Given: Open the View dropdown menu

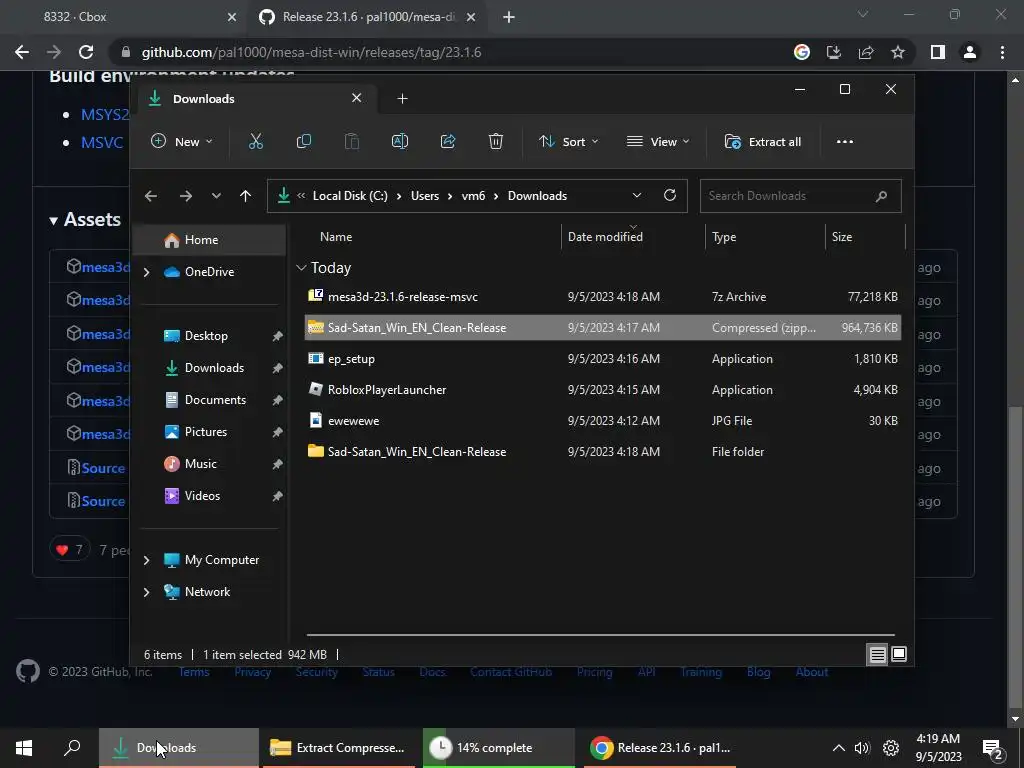Looking at the screenshot, I should (x=658, y=142).
